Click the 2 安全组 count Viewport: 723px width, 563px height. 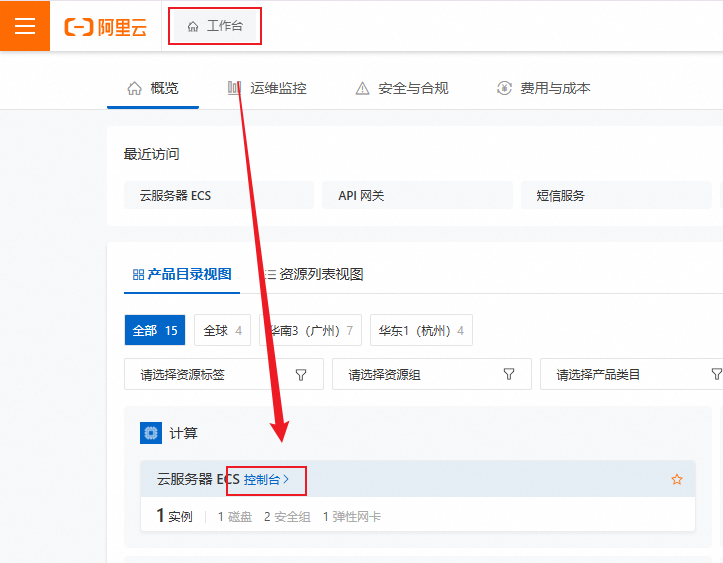click(x=287, y=517)
